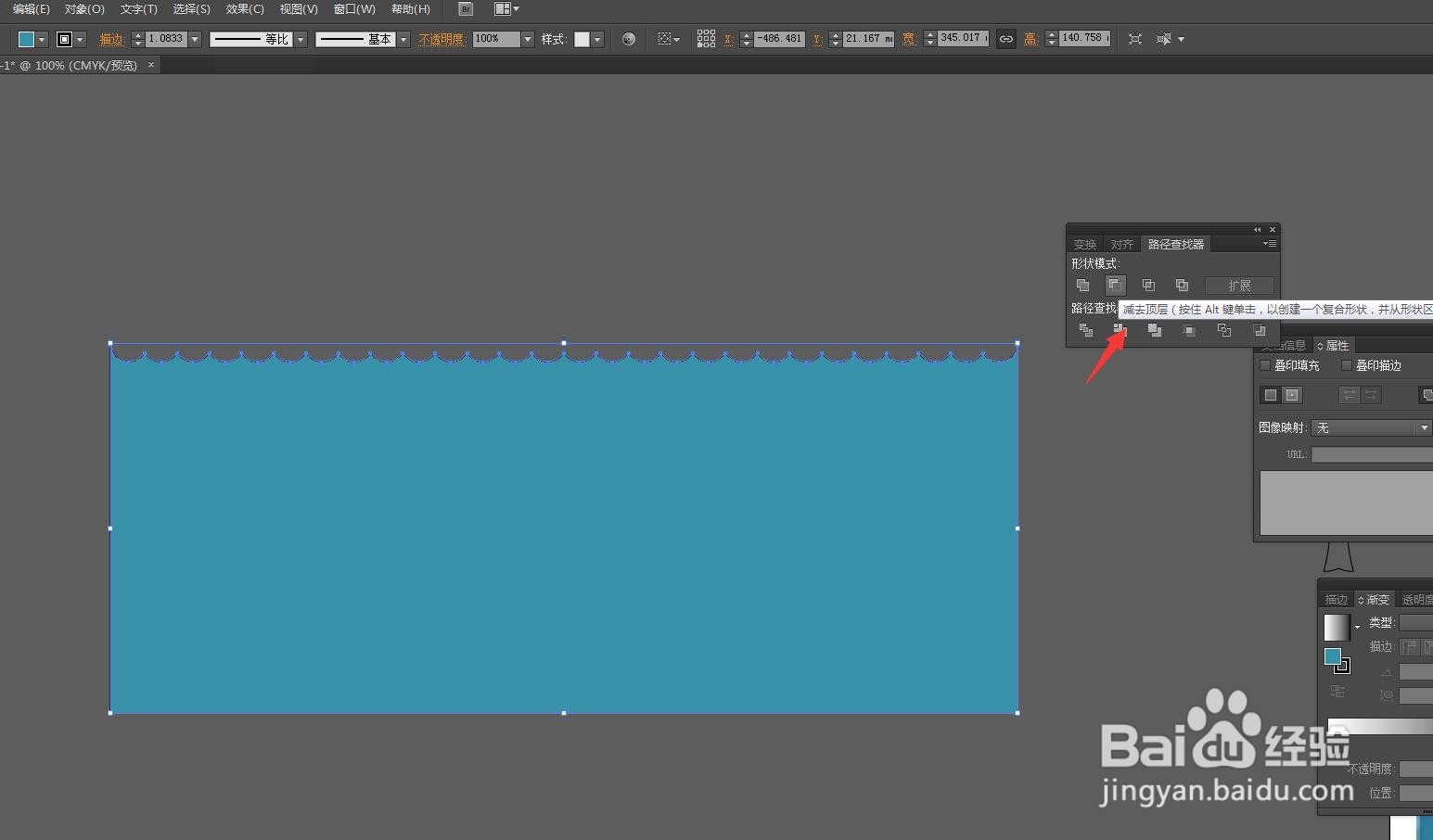Open the fill color dropdown arrow

[42, 40]
